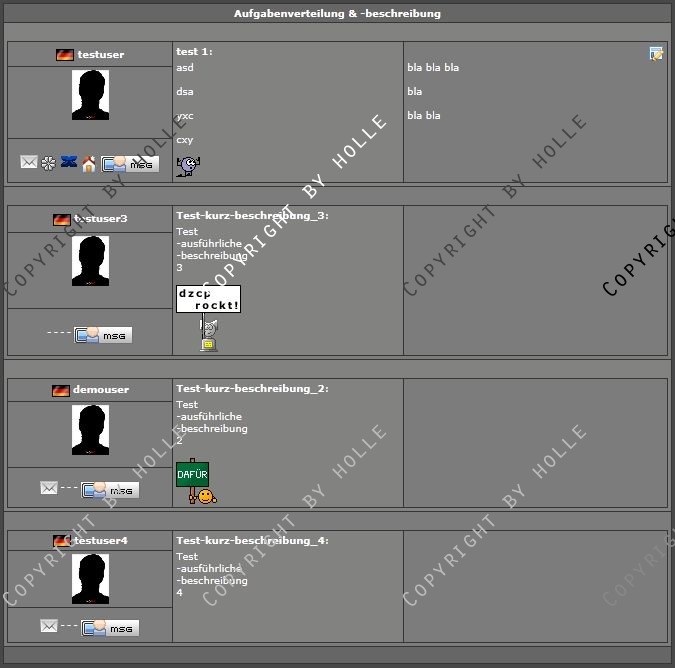Open the demouser profile name link
The image size is (675, 668).
coord(100,389)
